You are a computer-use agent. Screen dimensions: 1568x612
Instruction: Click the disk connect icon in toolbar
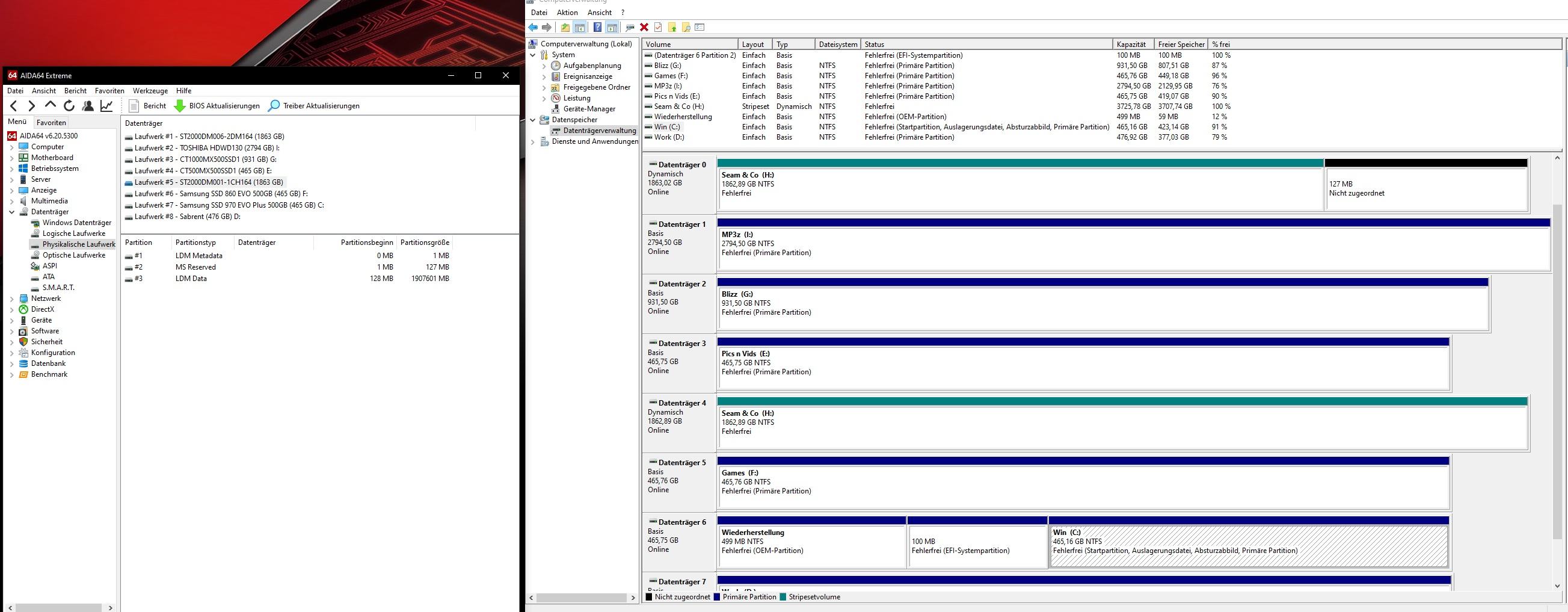point(630,28)
